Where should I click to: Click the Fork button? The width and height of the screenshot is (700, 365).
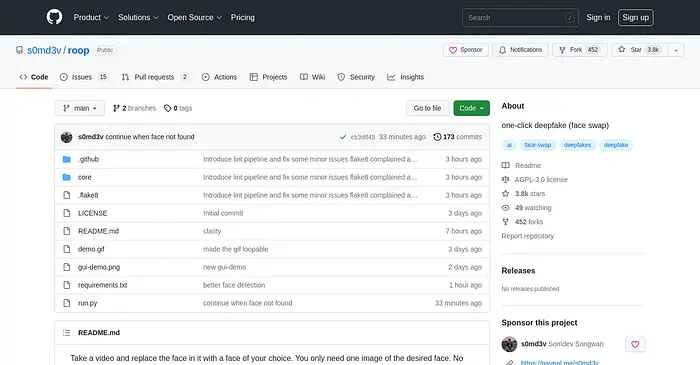(x=579, y=50)
